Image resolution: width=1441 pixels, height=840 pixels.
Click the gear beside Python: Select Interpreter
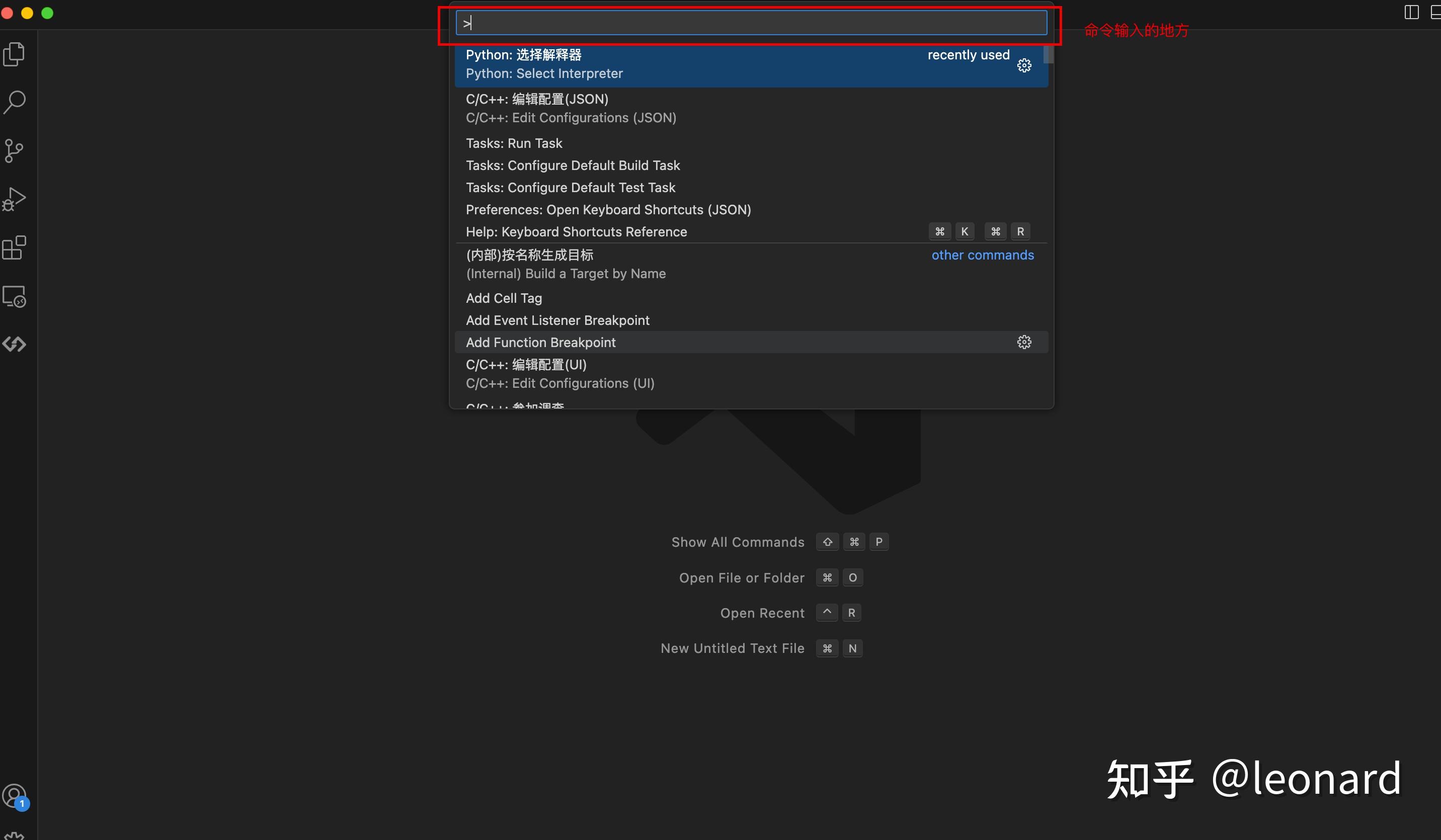(1023, 64)
